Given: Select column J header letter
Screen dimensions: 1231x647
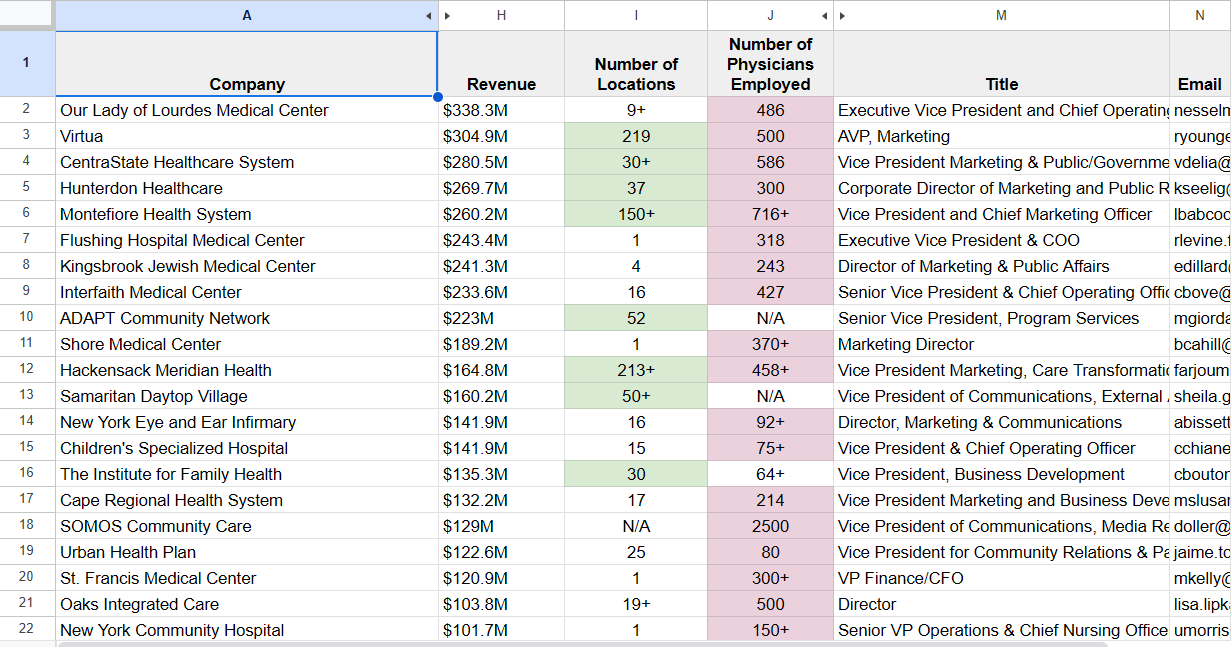Looking at the screenshot, I should (x=770, y=16).
